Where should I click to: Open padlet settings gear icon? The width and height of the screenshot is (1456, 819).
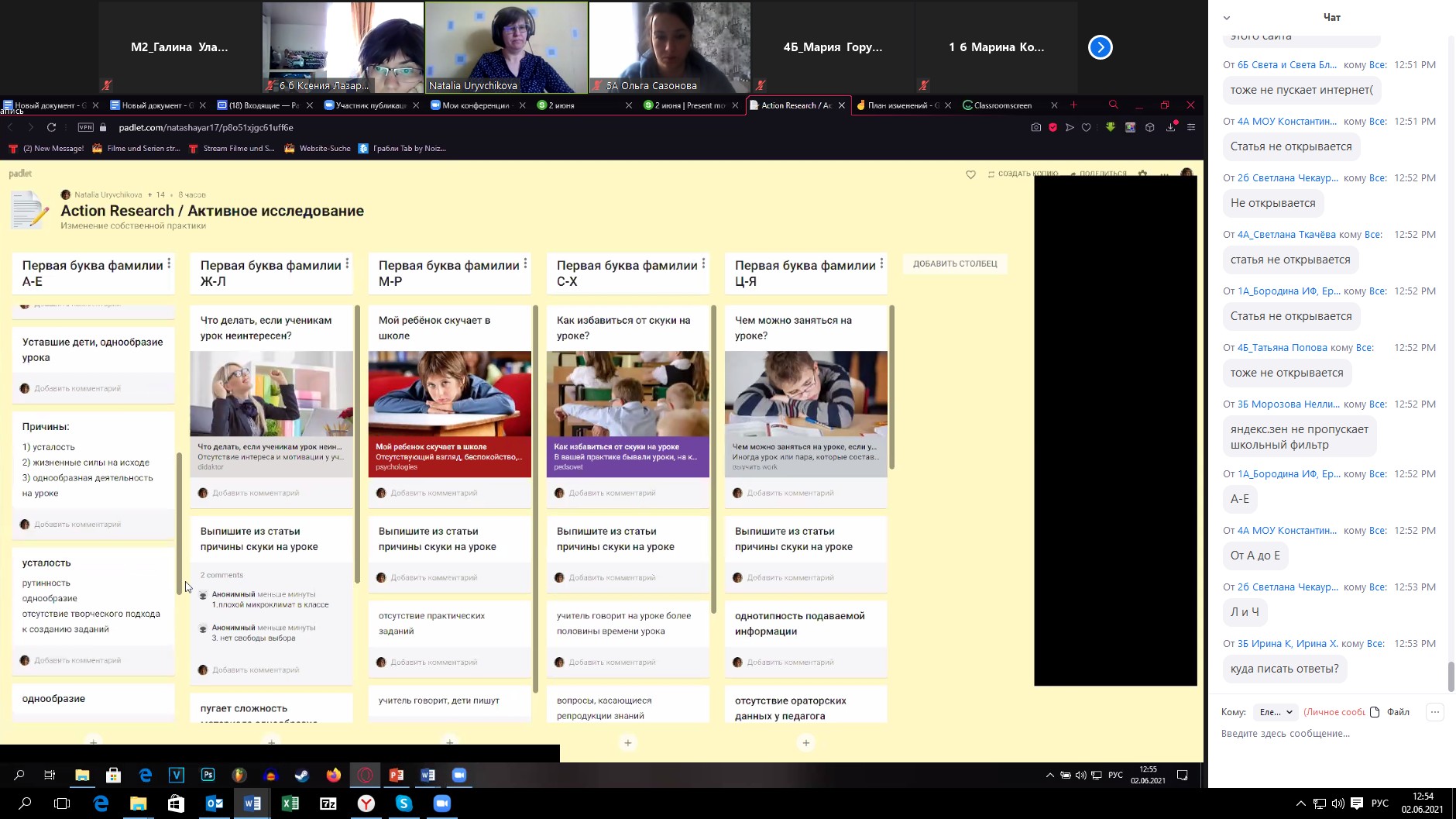(1142, 174)
